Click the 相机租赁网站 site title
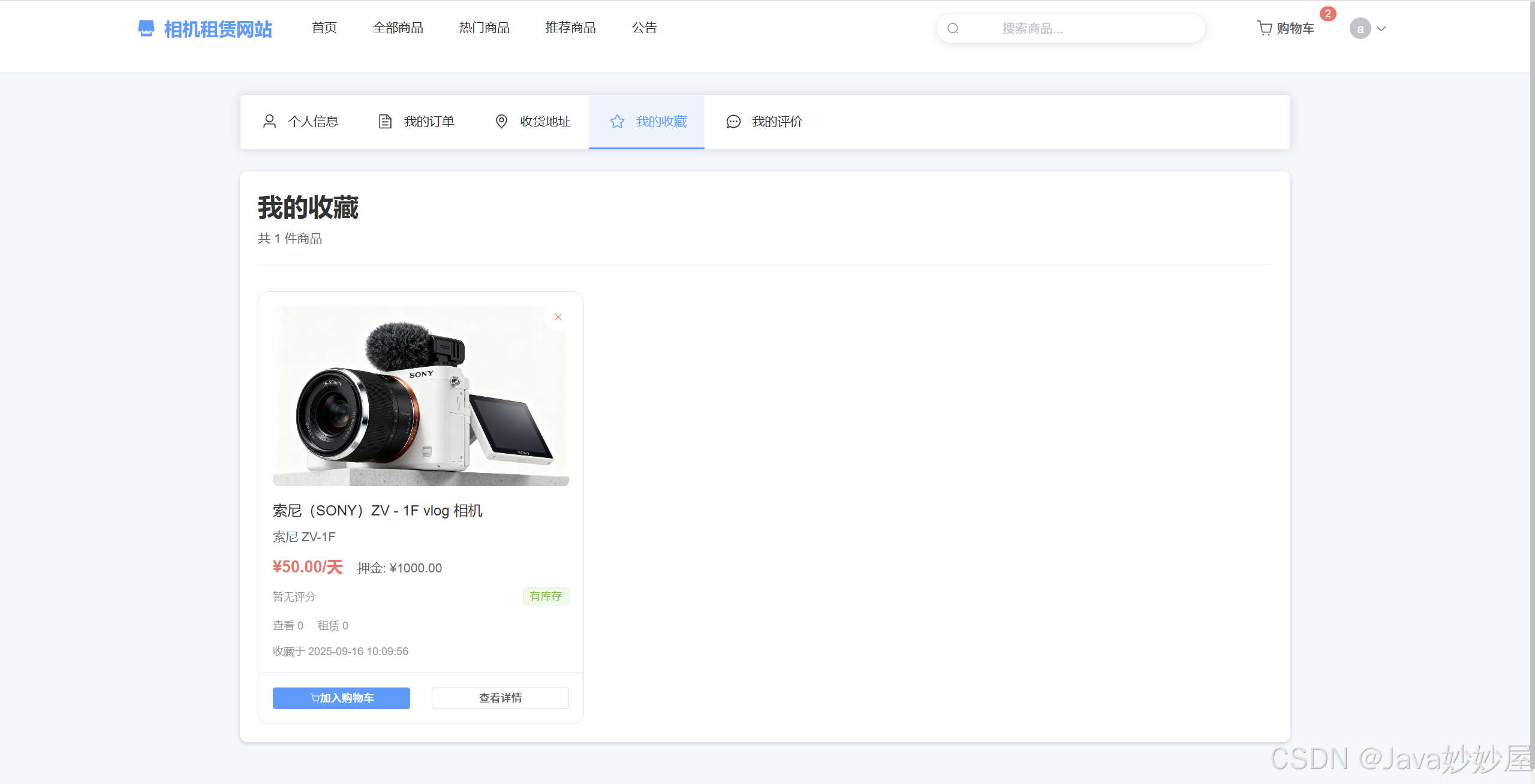Viewport: 1535px width, 784px height. pos(218,29)
